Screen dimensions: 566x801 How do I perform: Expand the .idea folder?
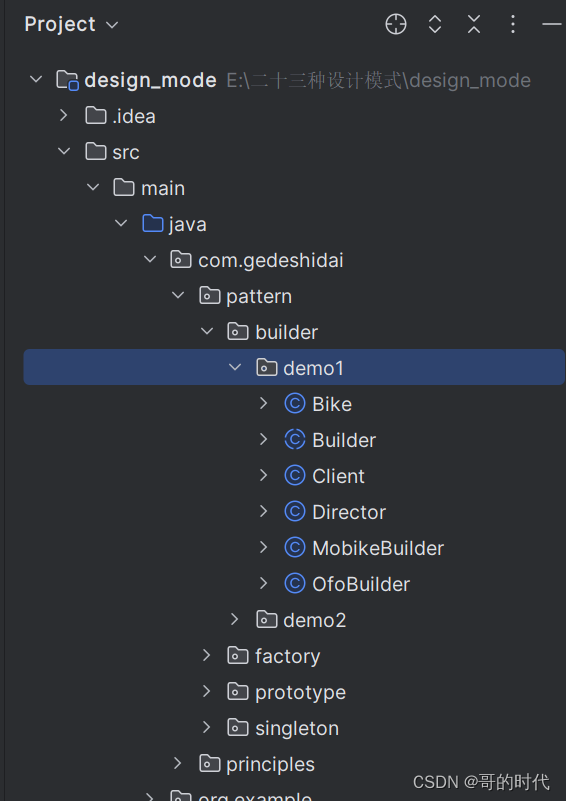63,115
